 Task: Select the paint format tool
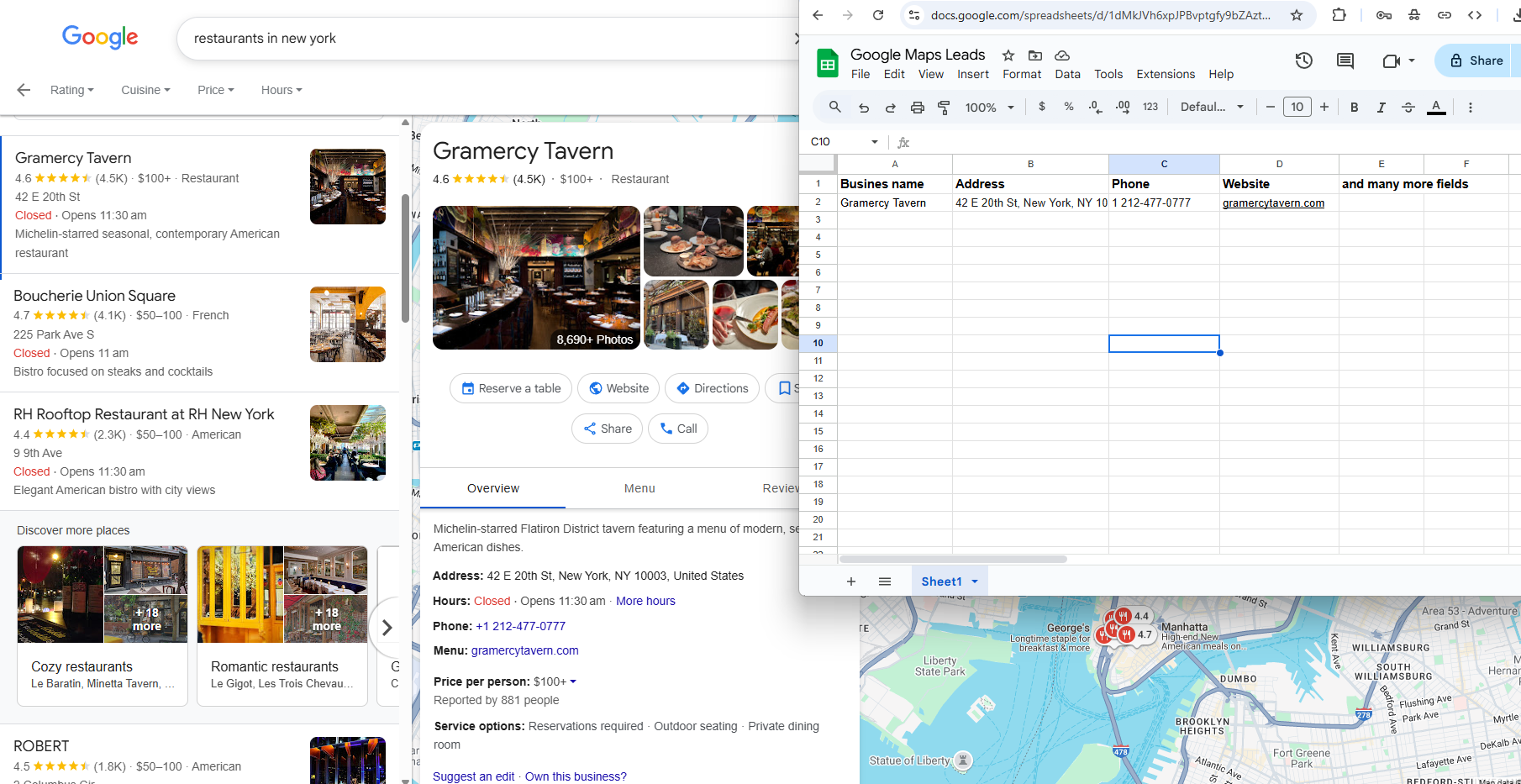(x=944, y=107)
